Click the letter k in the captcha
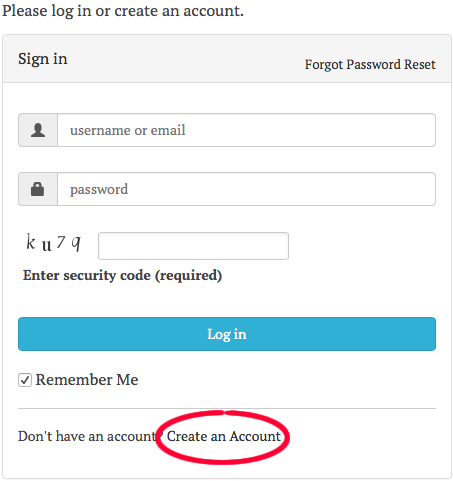The image size is (453, 481). click(31, 242)
